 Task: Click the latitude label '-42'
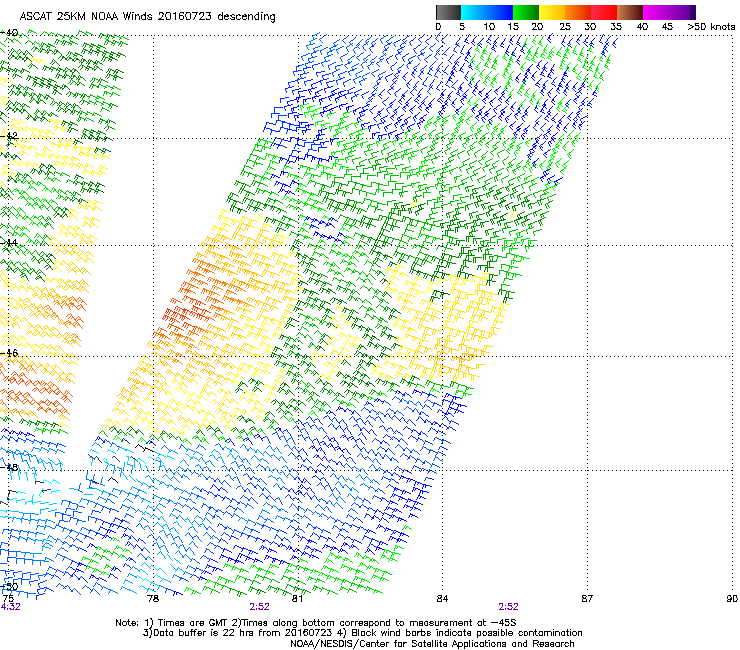[x=9, y=136]
